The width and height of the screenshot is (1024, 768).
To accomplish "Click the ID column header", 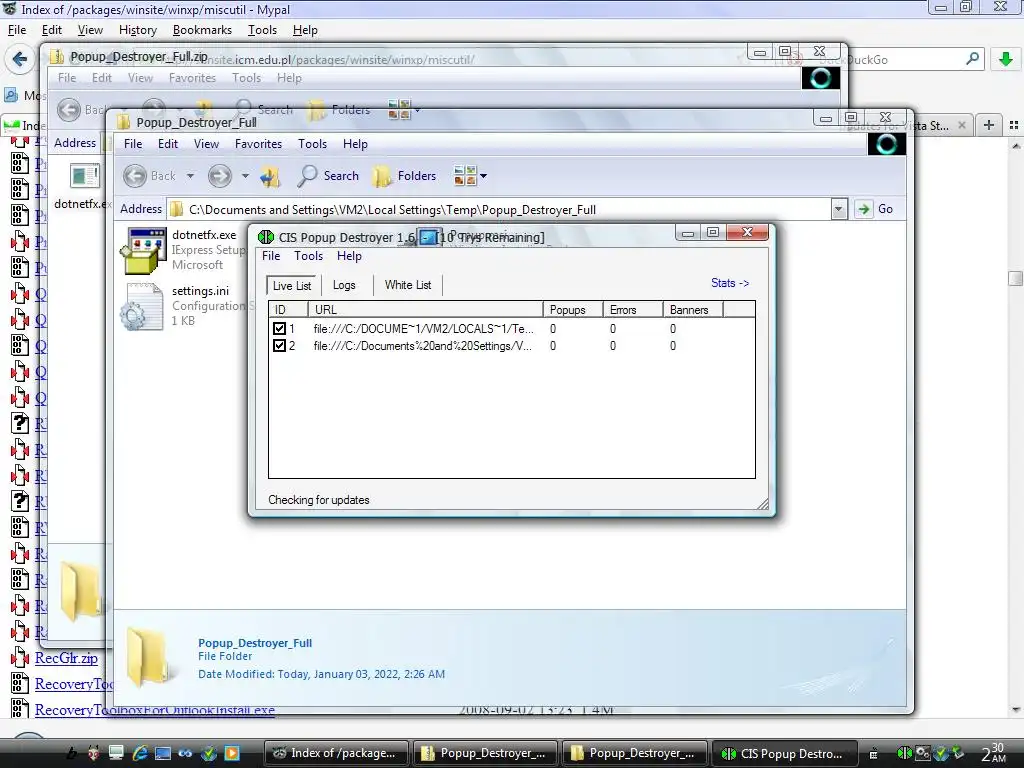I will tap(288, 310).
